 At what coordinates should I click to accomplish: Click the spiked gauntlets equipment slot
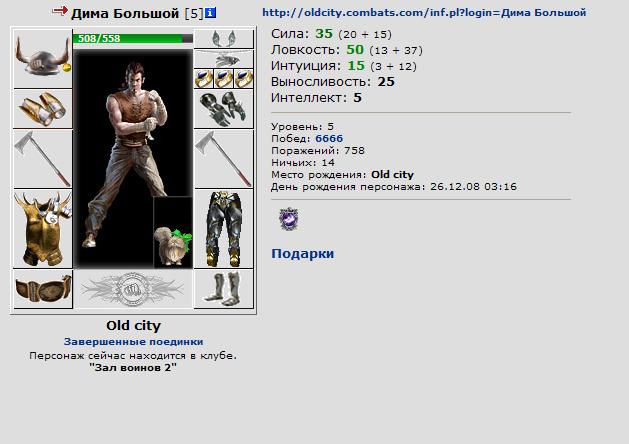pyautogui.click(x=224, y=109)
